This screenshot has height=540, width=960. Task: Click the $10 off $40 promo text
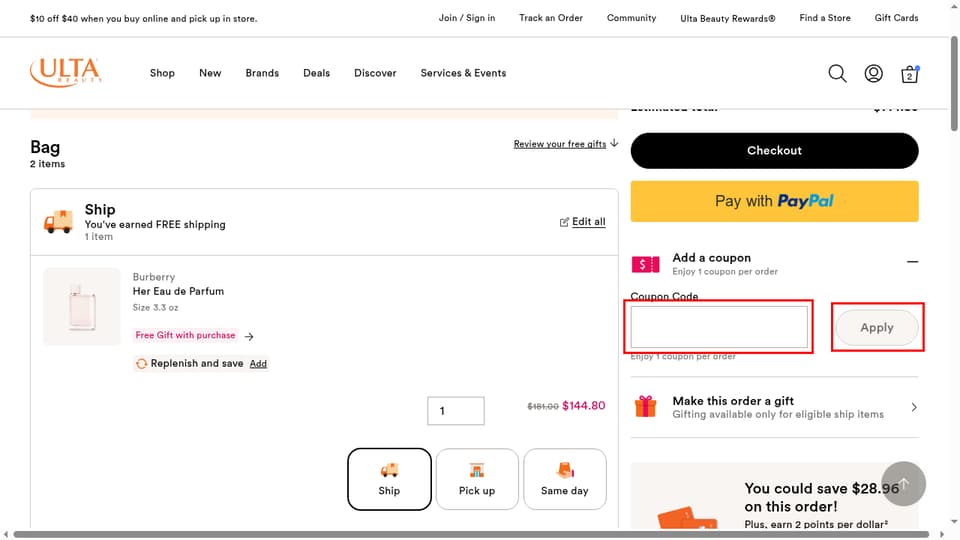[x=143, y=18]
